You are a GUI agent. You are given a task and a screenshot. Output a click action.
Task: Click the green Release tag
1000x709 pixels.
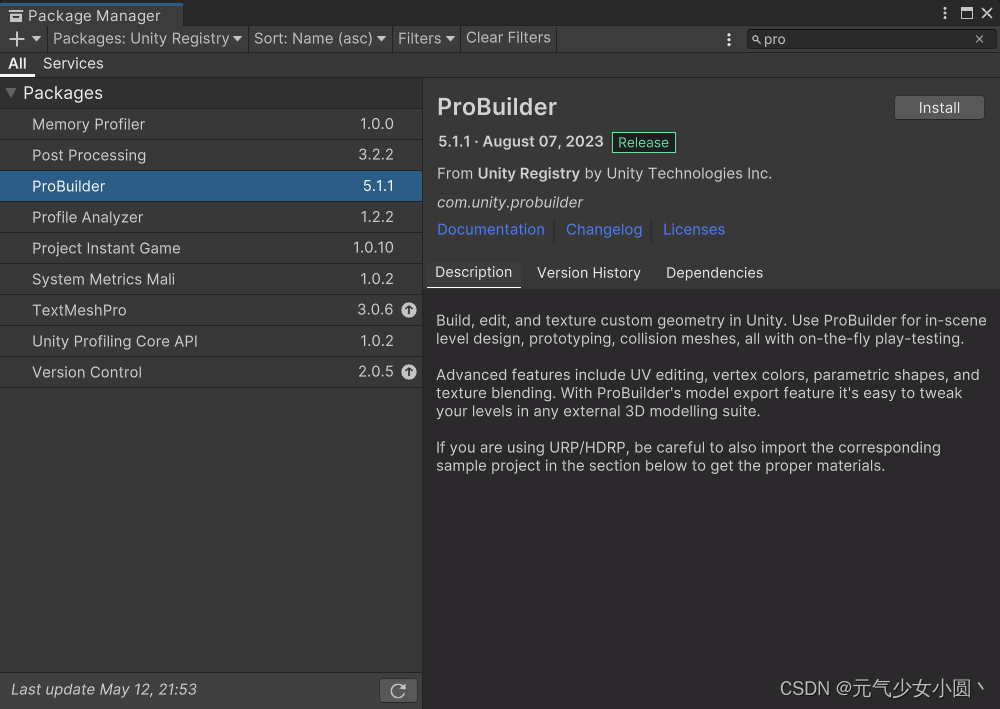(643, 143)
